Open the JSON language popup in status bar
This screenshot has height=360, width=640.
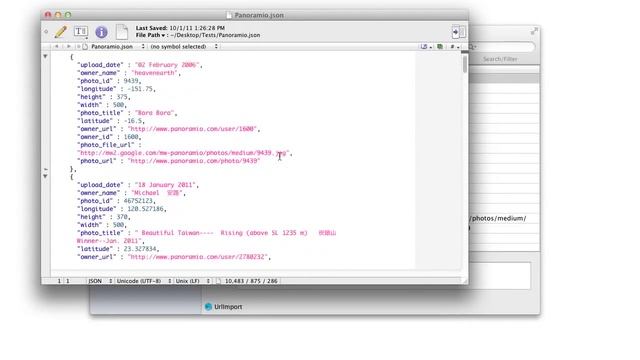[100, 281]
